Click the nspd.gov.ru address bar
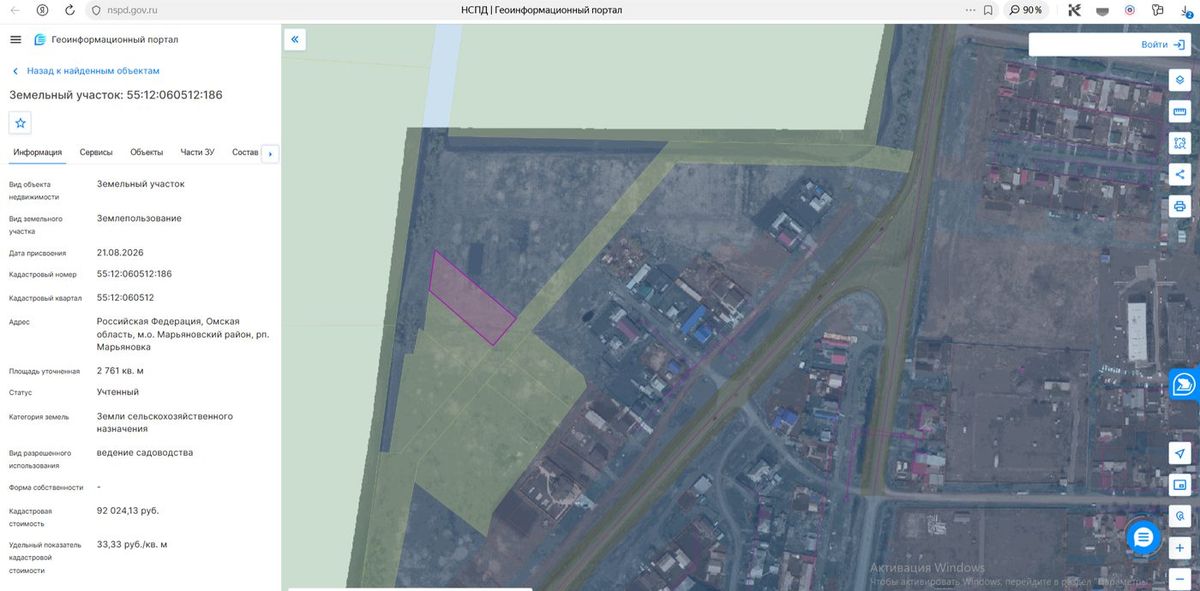This screenshot has height=591, width=1200. click(132, 10)
